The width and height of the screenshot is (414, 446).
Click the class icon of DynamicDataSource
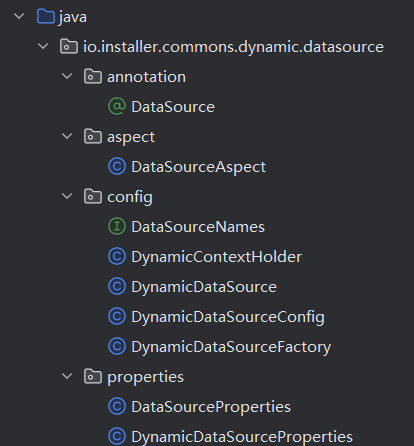click(x=117, y=286)
